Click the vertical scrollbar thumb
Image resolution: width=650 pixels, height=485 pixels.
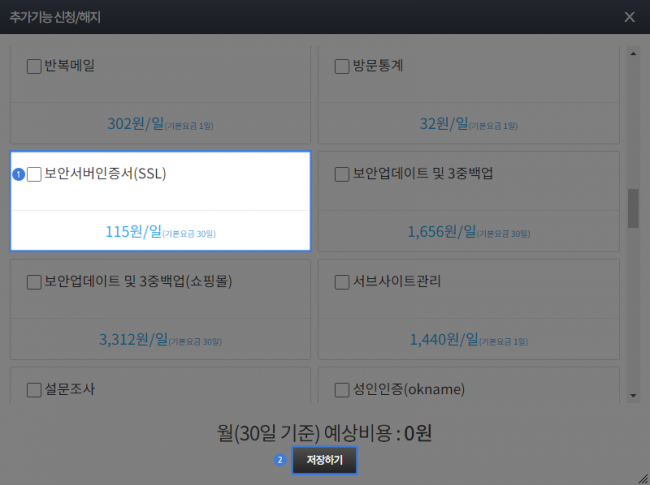pyautogui.click(x=632, y=208)
